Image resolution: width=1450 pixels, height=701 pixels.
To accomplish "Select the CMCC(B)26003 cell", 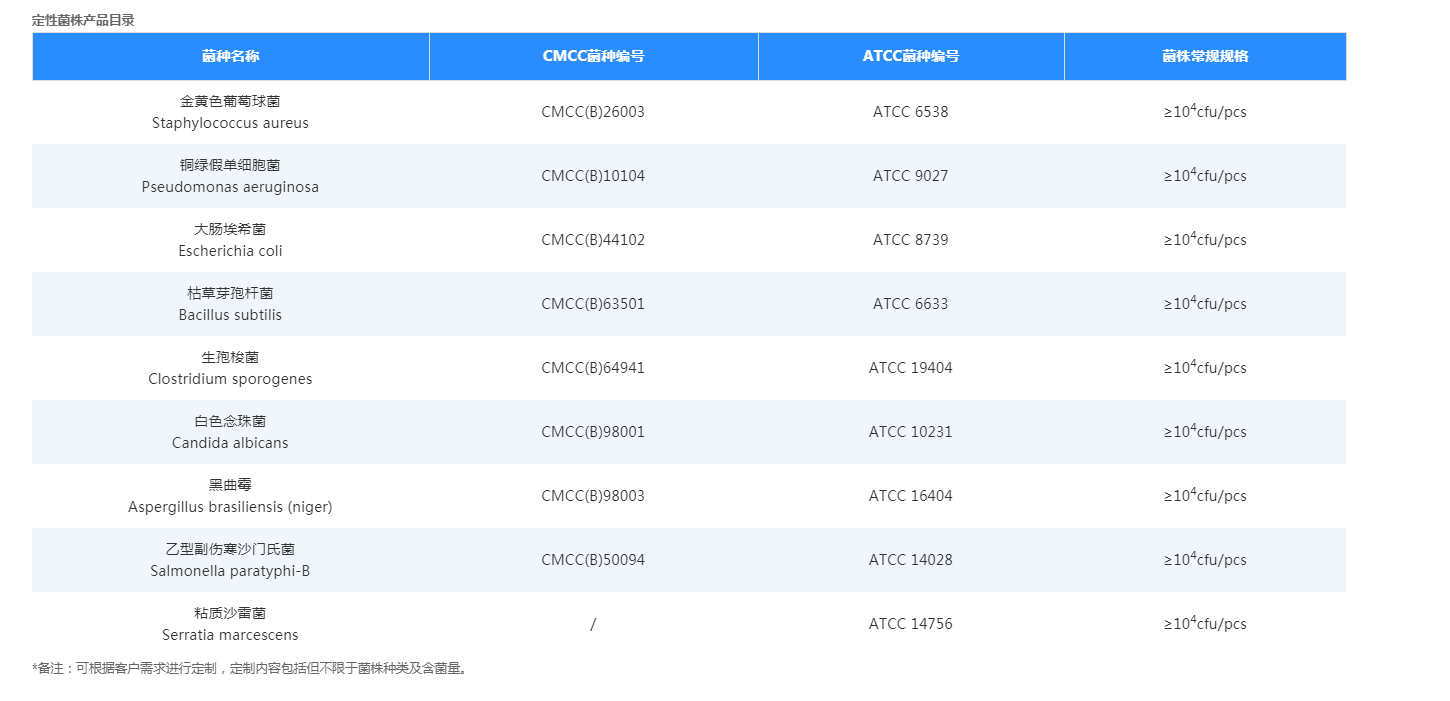I will click(x=593, y=112).
